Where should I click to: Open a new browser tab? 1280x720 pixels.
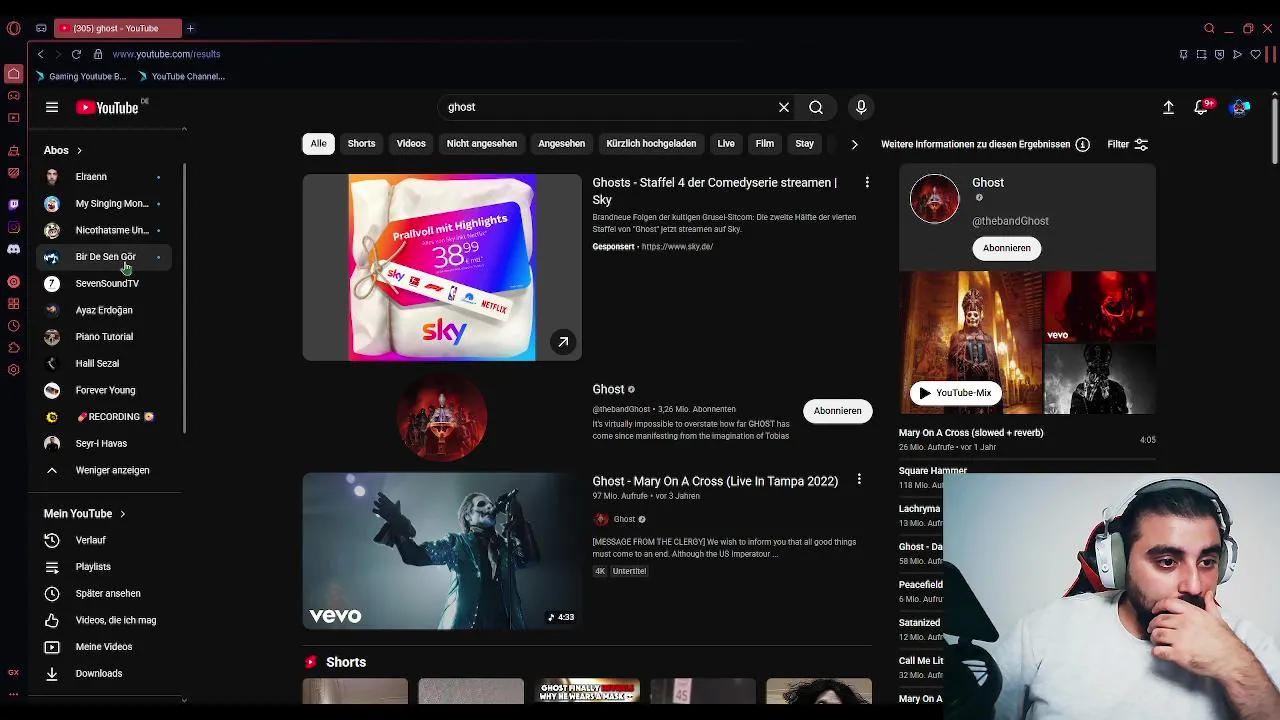190,28
